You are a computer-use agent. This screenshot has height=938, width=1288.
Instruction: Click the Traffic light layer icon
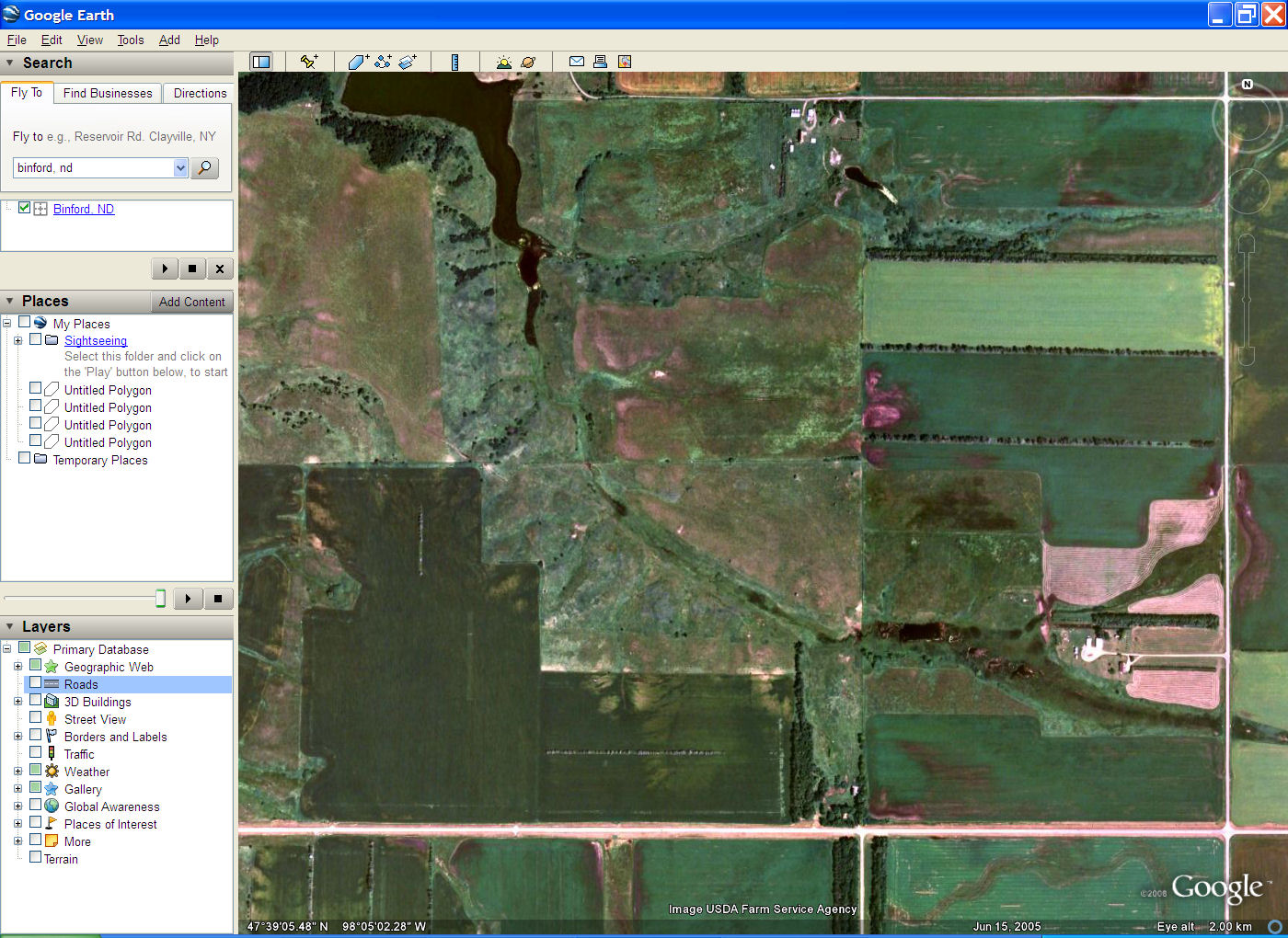[x=52, y=754]
